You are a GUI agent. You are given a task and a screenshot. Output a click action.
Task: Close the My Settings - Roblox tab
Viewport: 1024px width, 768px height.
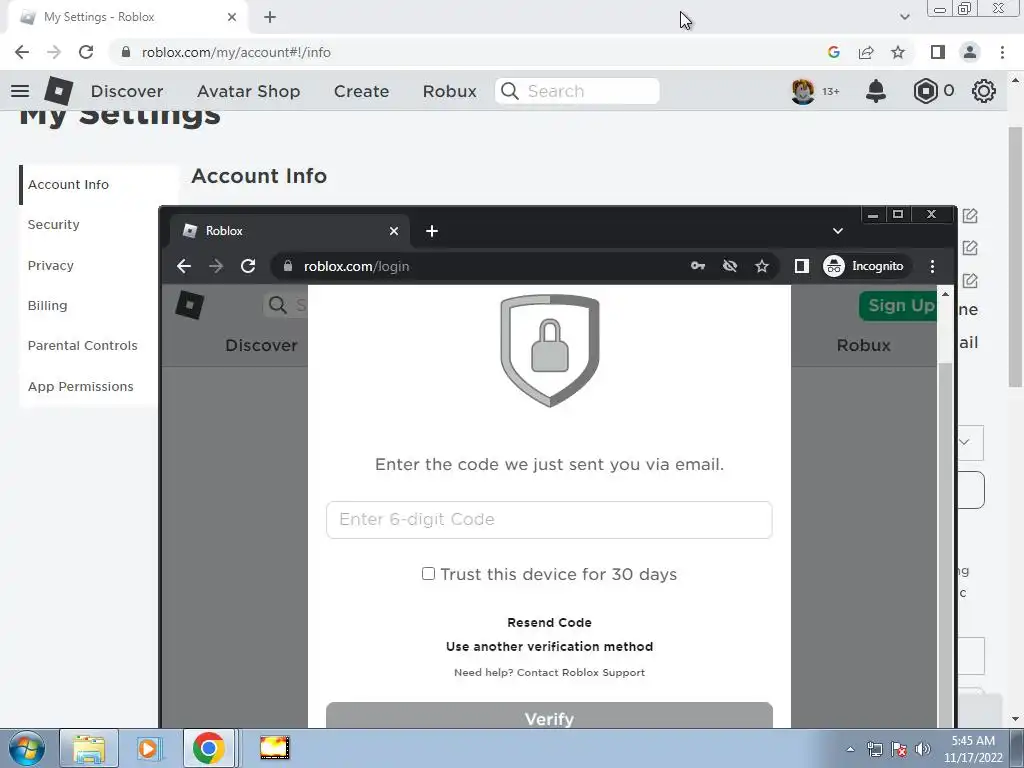232,17
